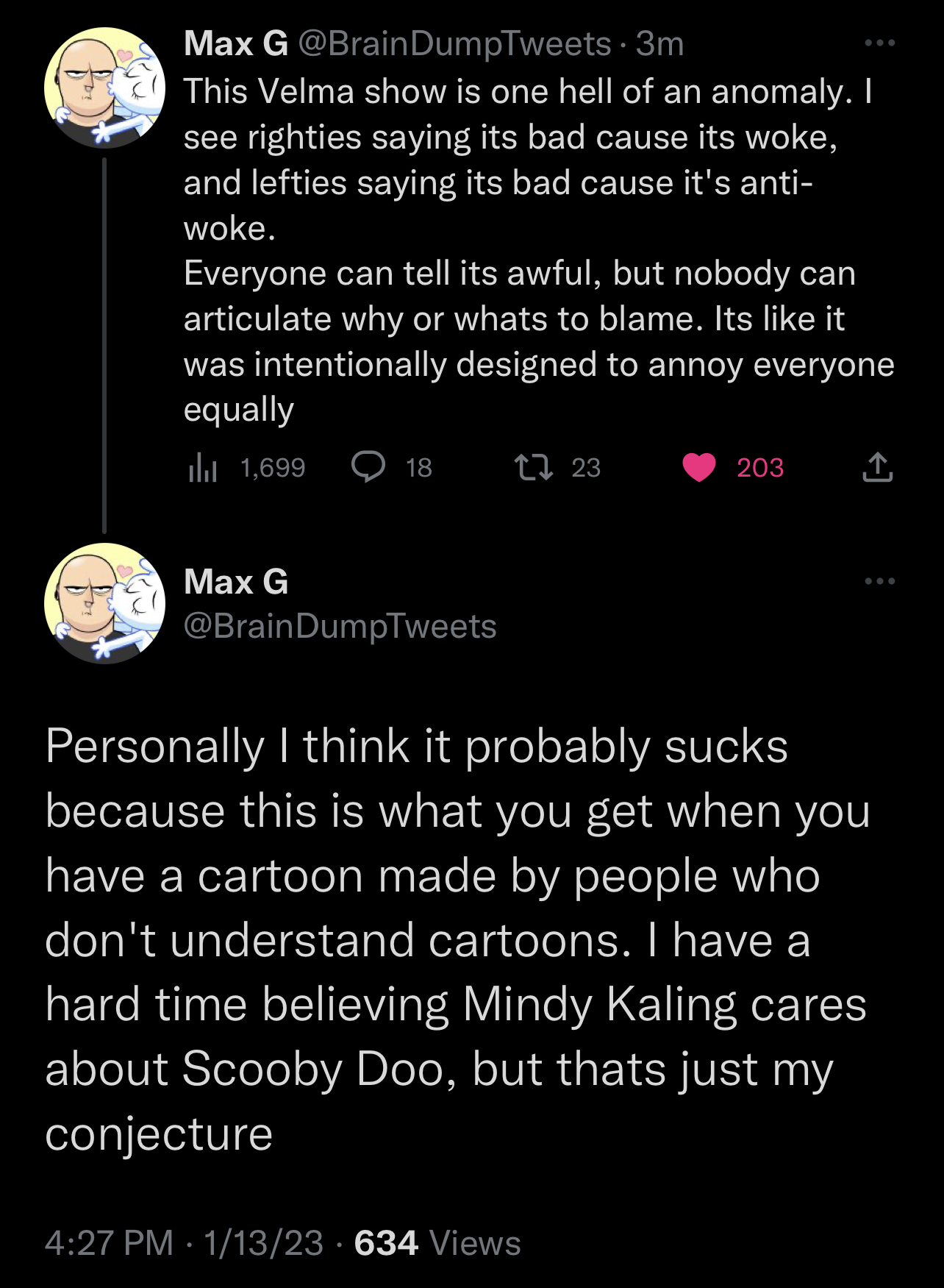The width and height of the screenshot is (944, 1288).
Task: Open @BrainDumpTweets handle under main tweet name
Action: 340,627
